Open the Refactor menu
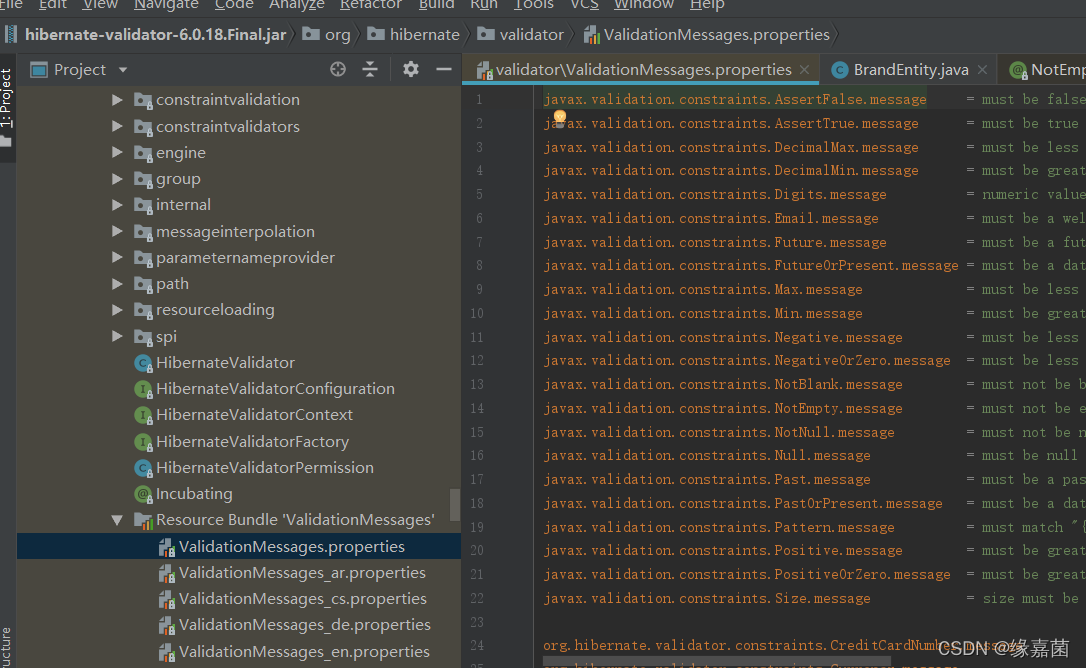The image size is (1086, 668). [371, 5]
